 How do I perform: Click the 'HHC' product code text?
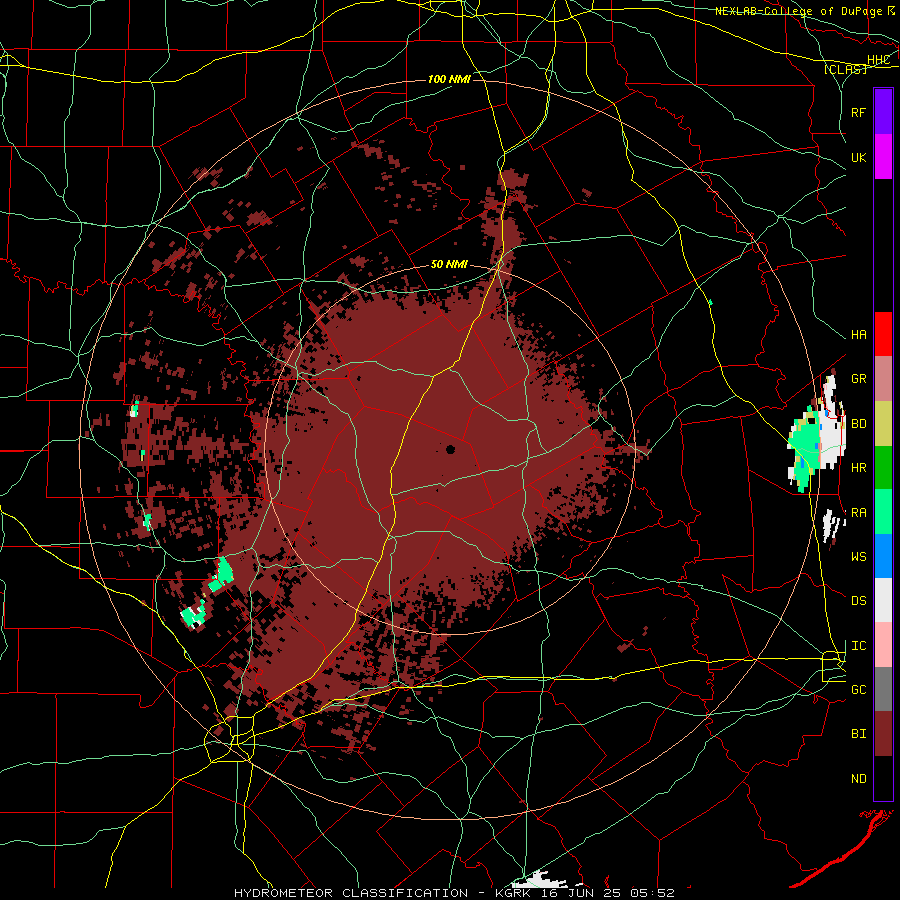coord(879,60)
